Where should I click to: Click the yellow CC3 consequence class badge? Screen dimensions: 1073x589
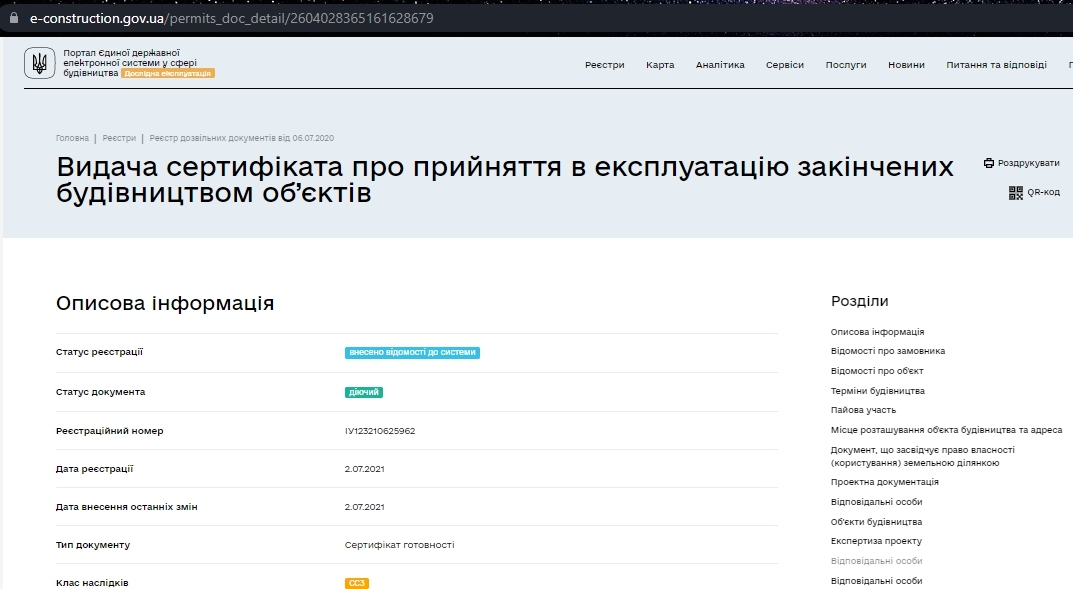357,583
